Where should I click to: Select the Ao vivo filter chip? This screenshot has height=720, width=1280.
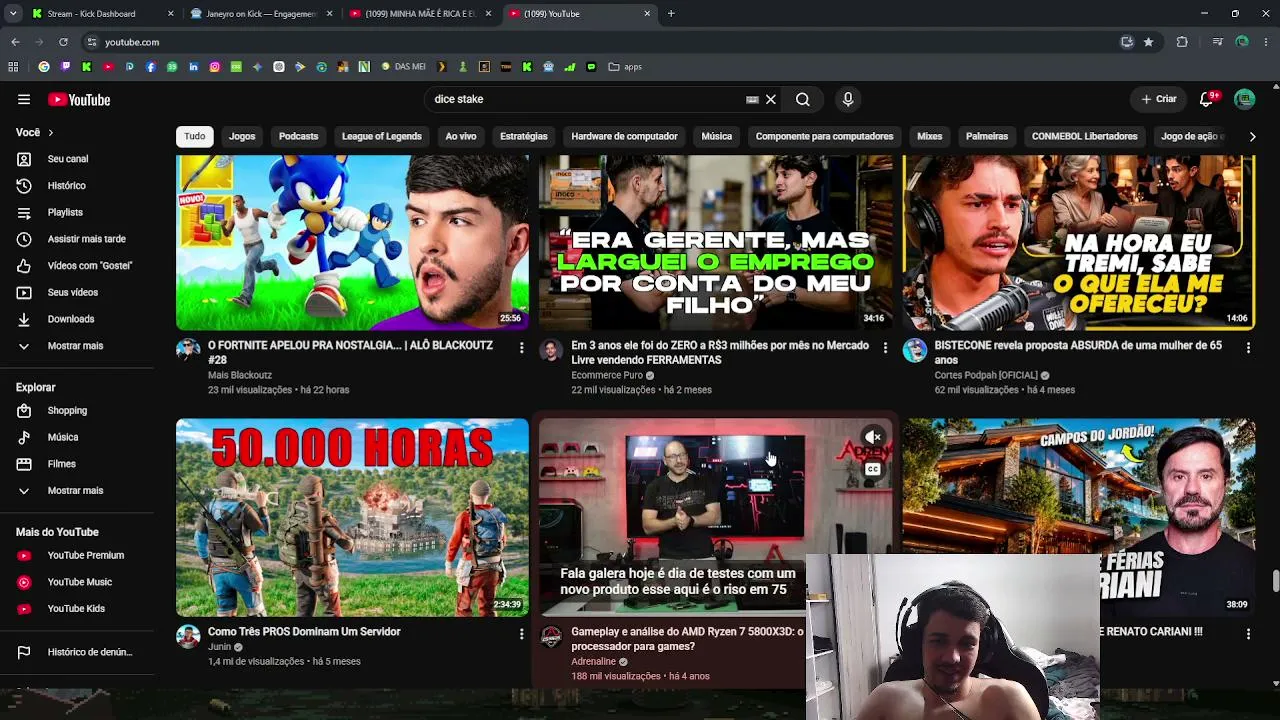(461, 136)
